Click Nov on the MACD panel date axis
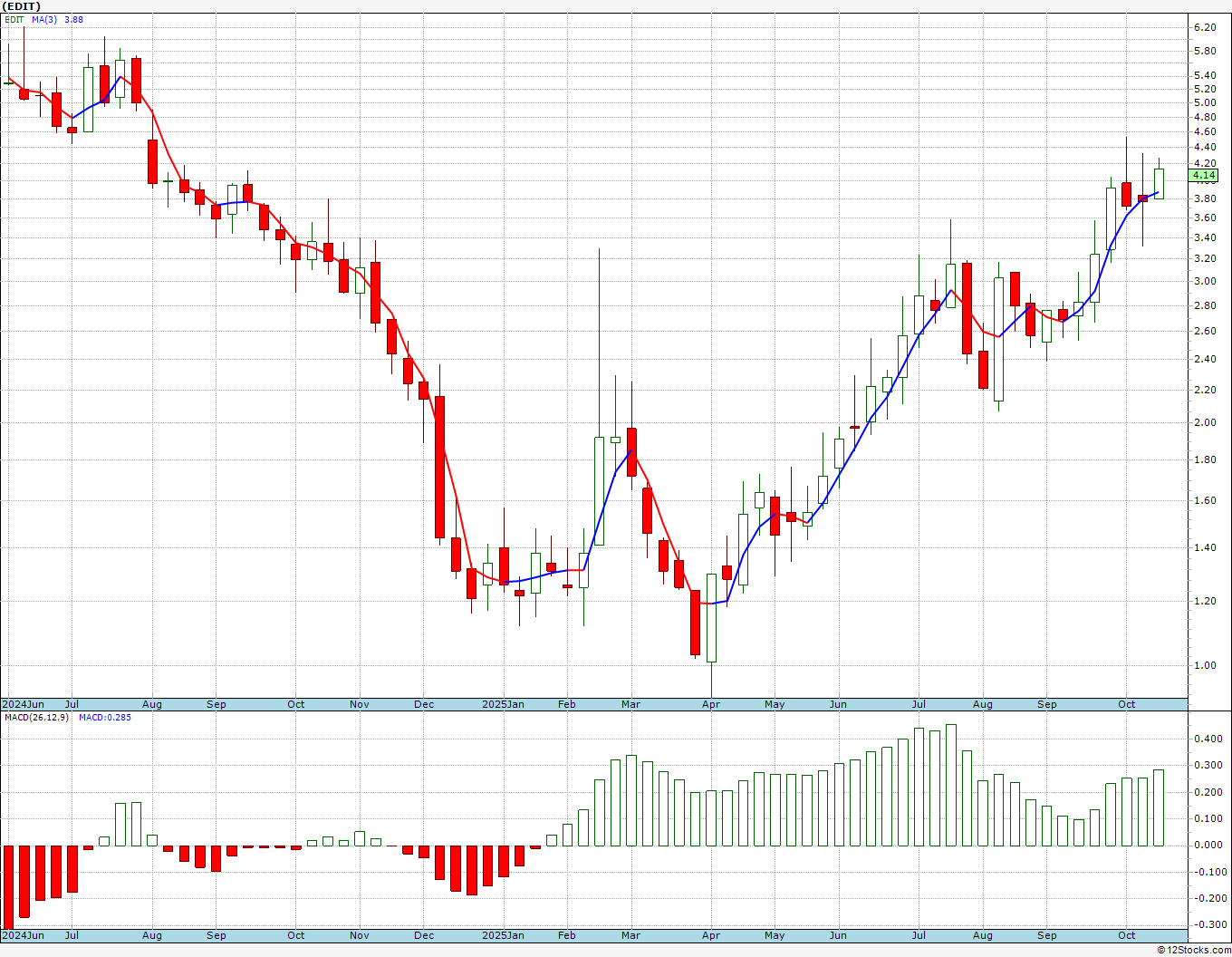 coord(360,935)
